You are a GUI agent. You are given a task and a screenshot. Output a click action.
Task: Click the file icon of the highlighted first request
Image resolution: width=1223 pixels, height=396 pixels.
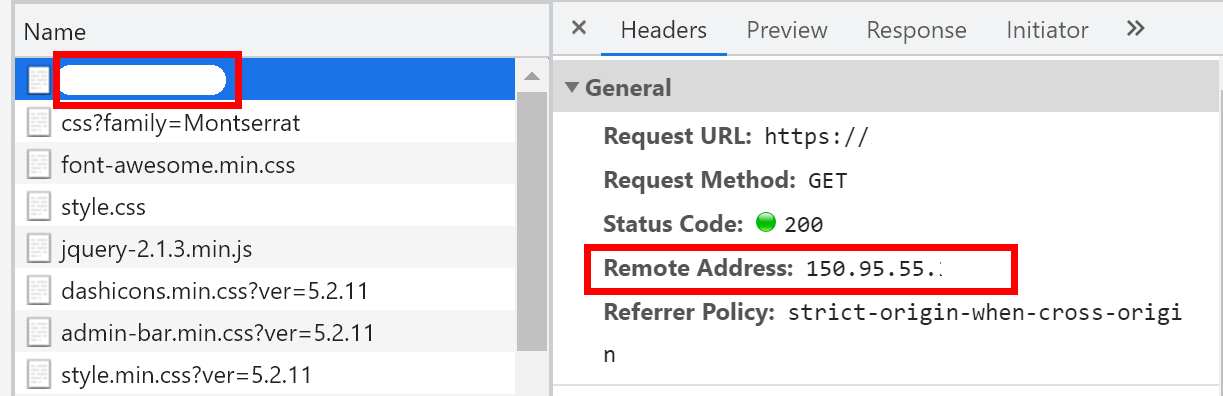39,80
